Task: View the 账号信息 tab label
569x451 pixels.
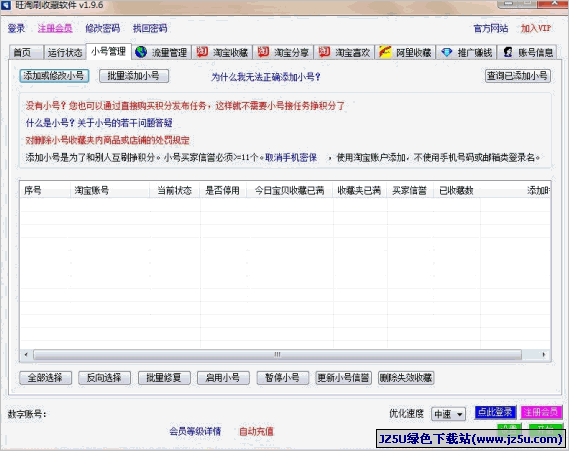Action: (x=536, y=53)
